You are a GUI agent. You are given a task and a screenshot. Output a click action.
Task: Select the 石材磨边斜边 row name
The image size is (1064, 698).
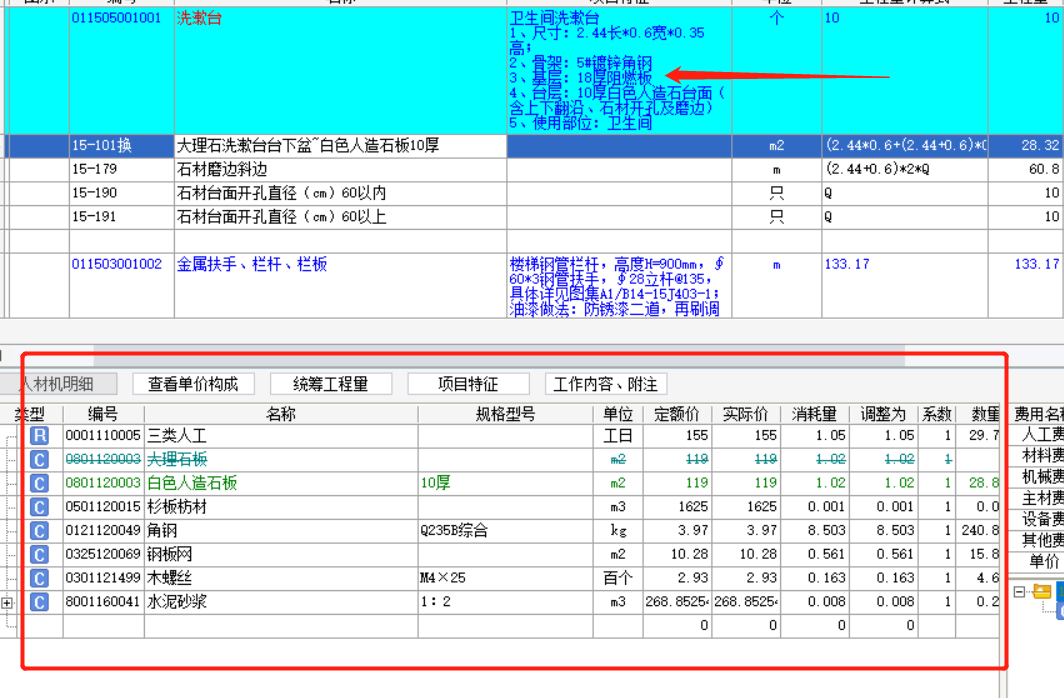(x=341, y=170)
